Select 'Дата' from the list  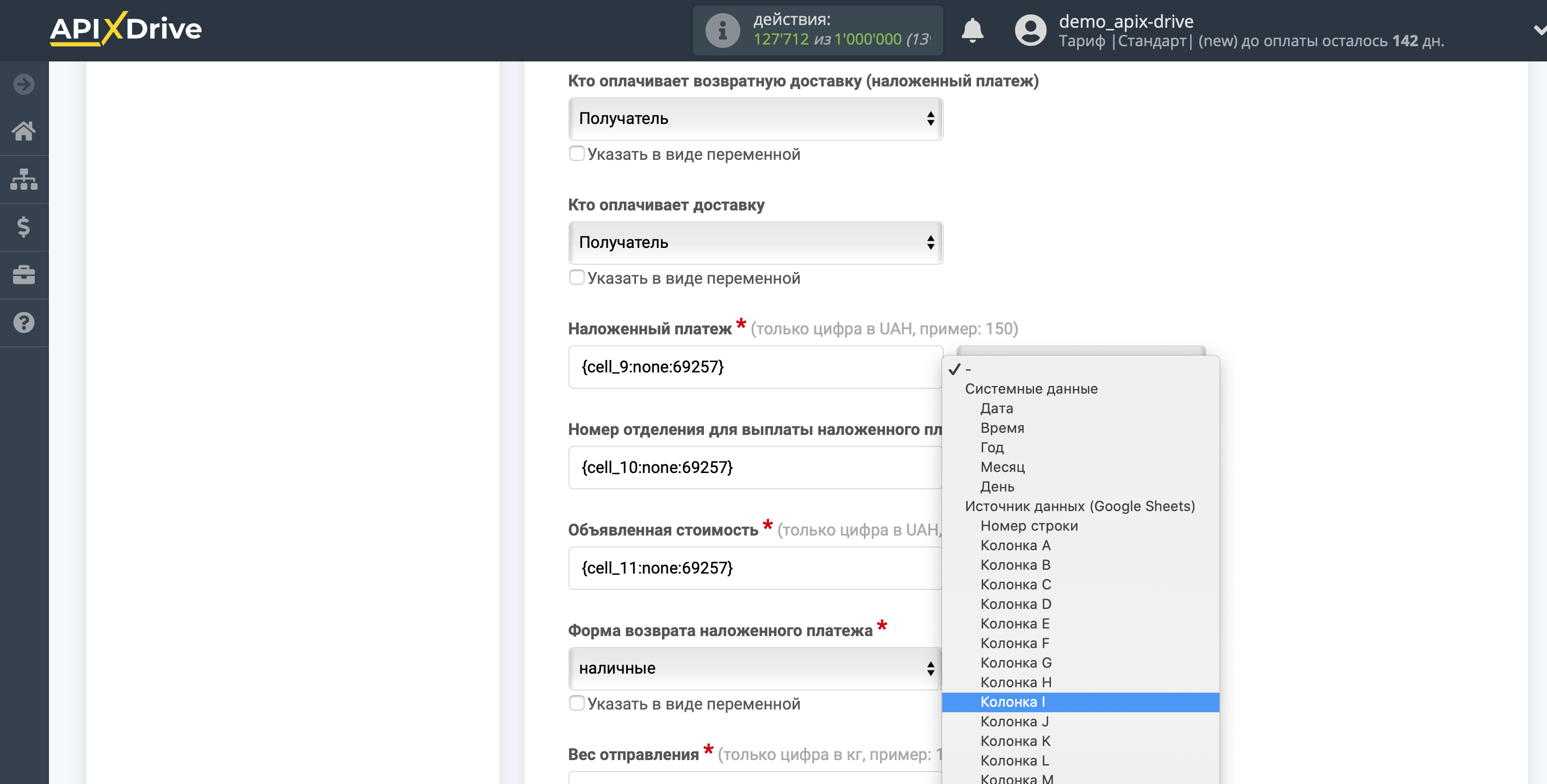tap(1080, 408)
